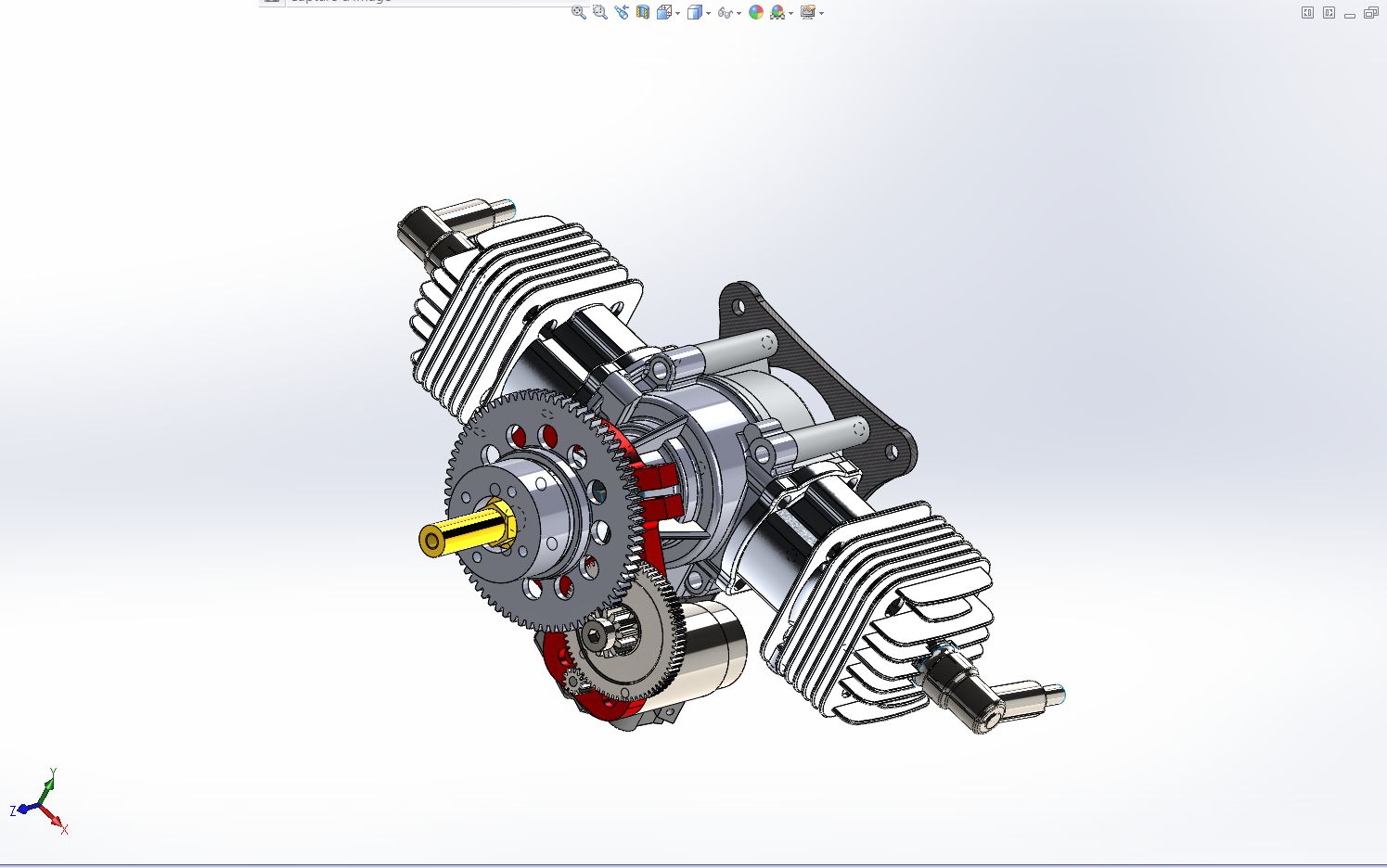The image size is (1387, 868).
Task: Click the Hide/Show Items glasses icon
Action: 726,13
